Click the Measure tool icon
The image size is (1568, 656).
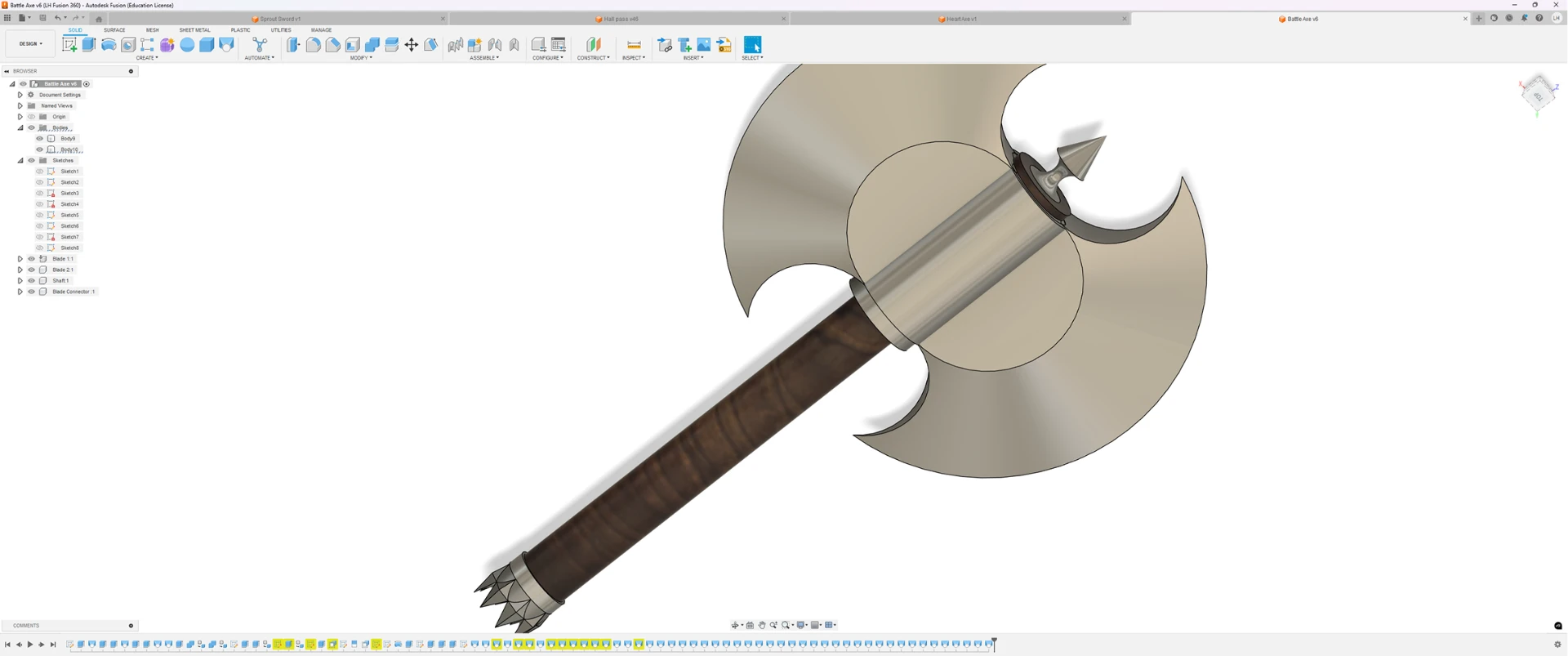(x=634, y=45)
